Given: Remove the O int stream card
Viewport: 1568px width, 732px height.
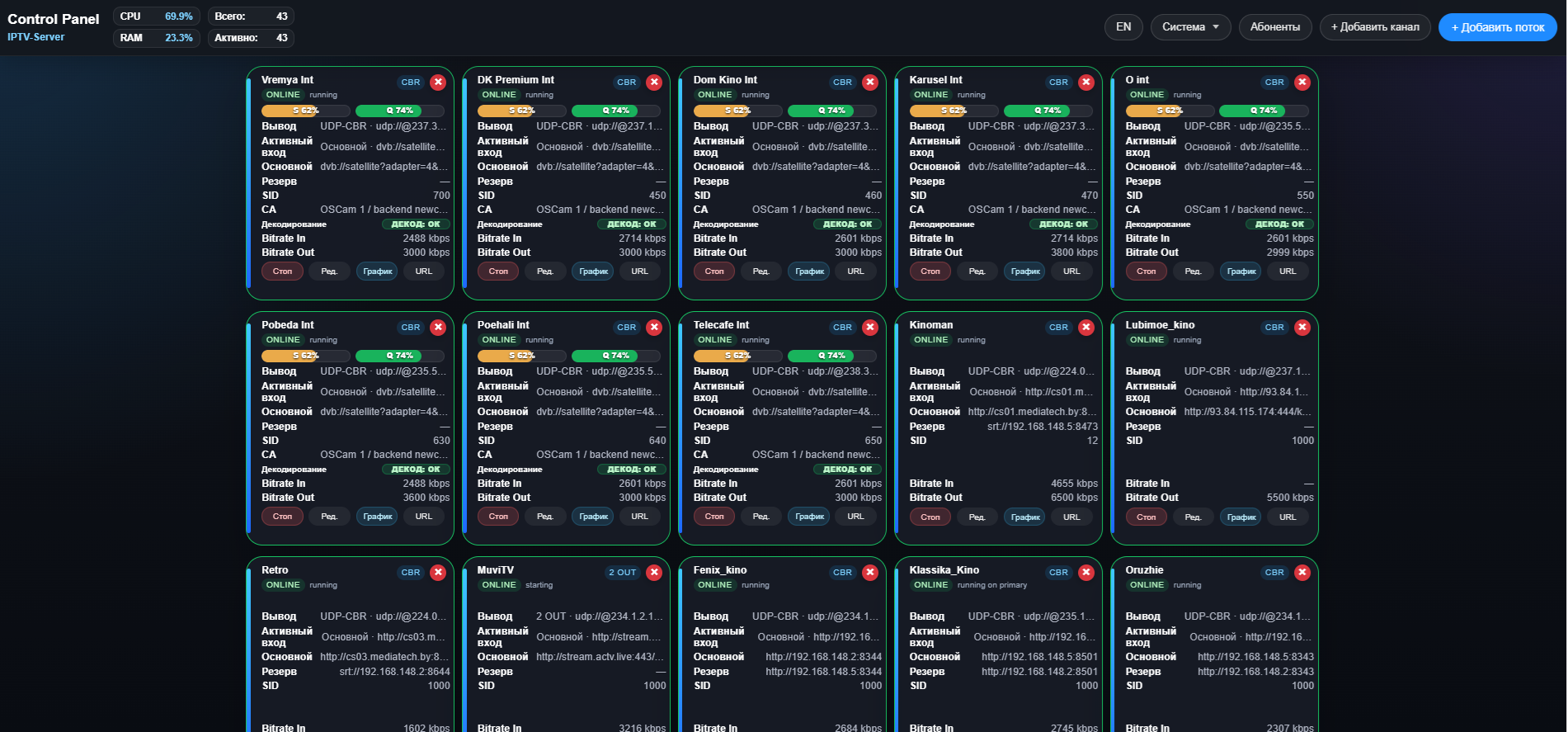Looking at the screenshot, I should click(x=1302, y=83).
